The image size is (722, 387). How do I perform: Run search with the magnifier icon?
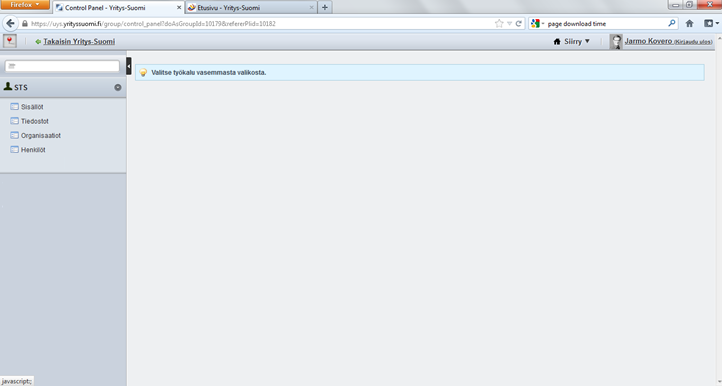coord(672,23)
